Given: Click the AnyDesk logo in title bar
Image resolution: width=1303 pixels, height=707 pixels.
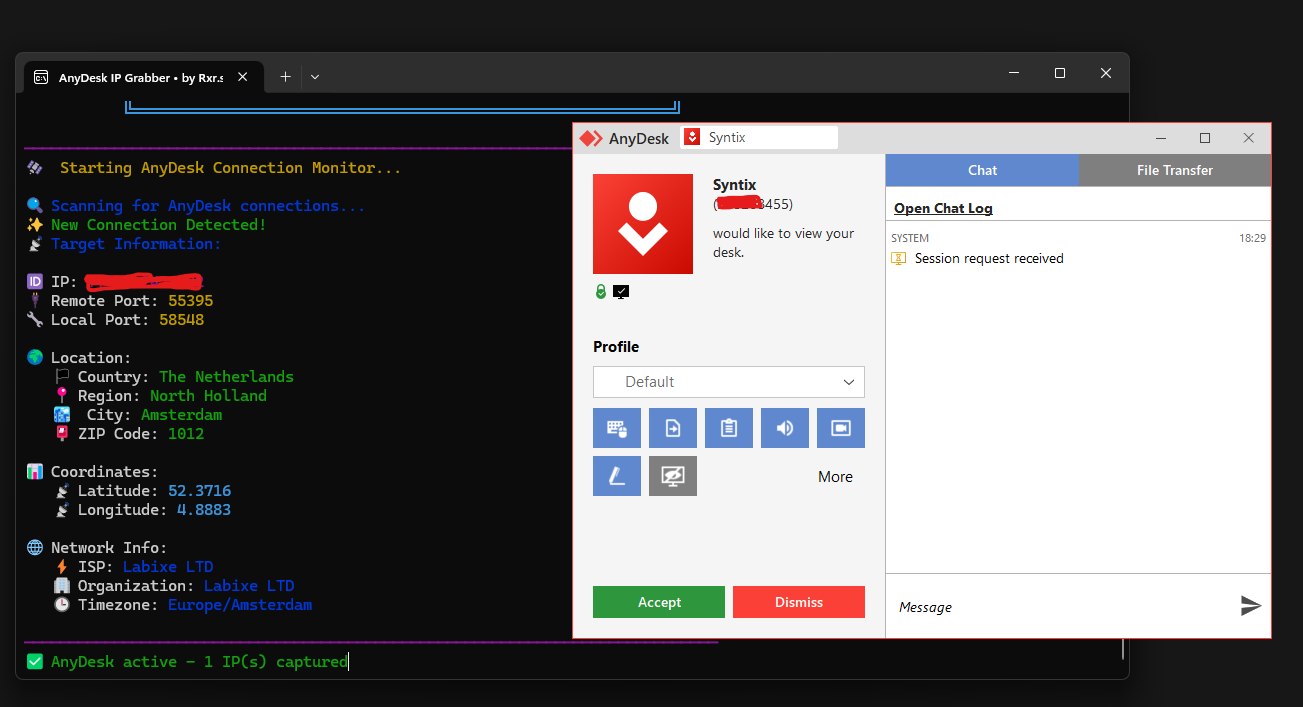Looking at the screenshot, I should tap(592, 138).
